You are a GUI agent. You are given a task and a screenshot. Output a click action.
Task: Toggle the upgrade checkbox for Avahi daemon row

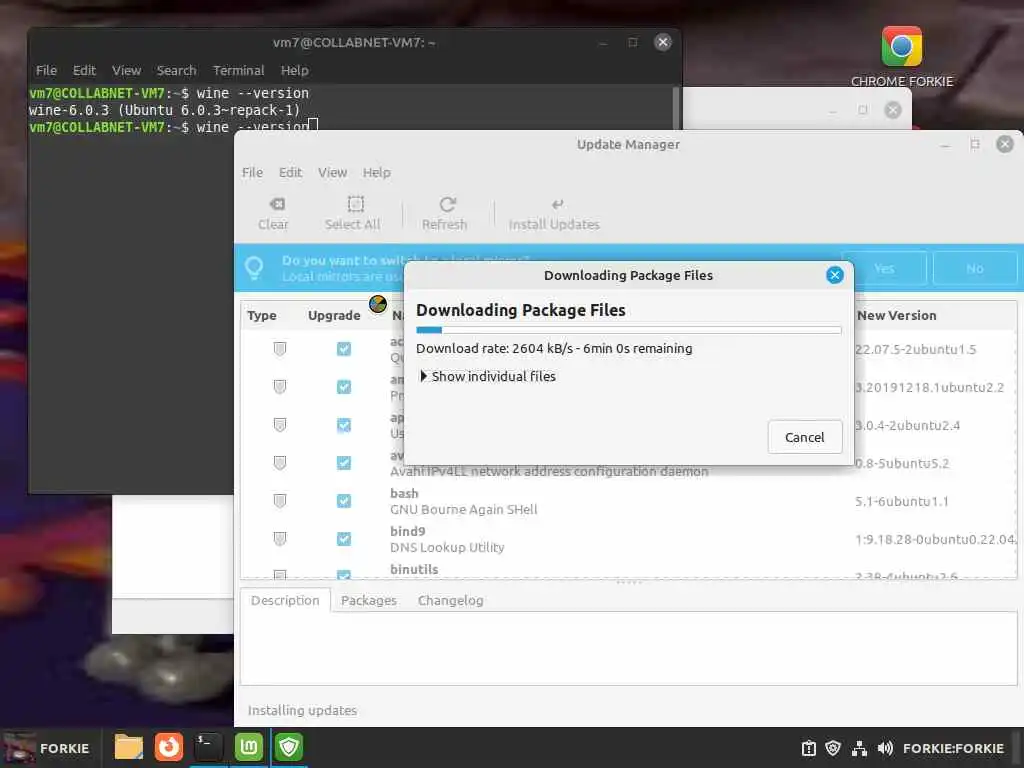344,463
